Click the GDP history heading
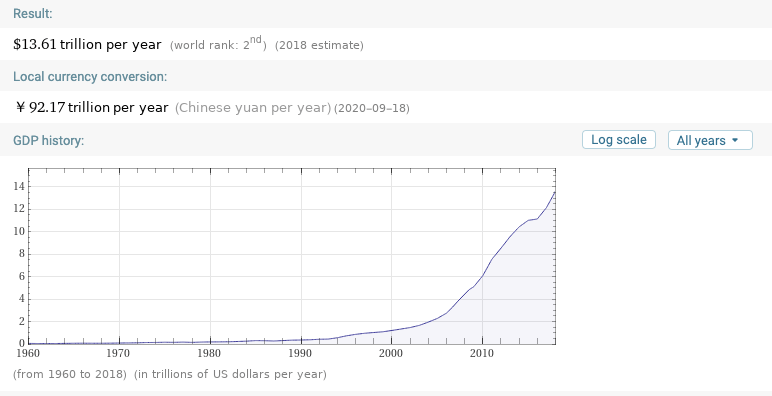 tap(49, 140)
